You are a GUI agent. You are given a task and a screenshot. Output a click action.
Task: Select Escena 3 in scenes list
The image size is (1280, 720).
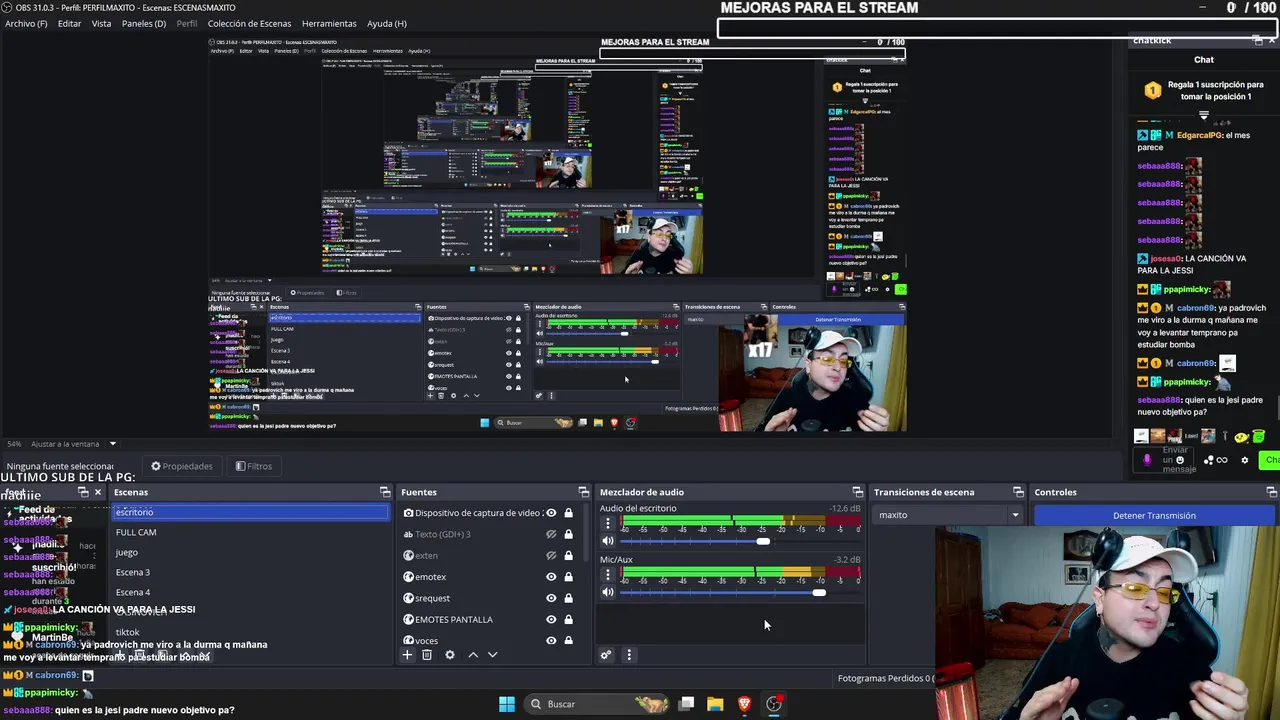[x=250, y=572]
